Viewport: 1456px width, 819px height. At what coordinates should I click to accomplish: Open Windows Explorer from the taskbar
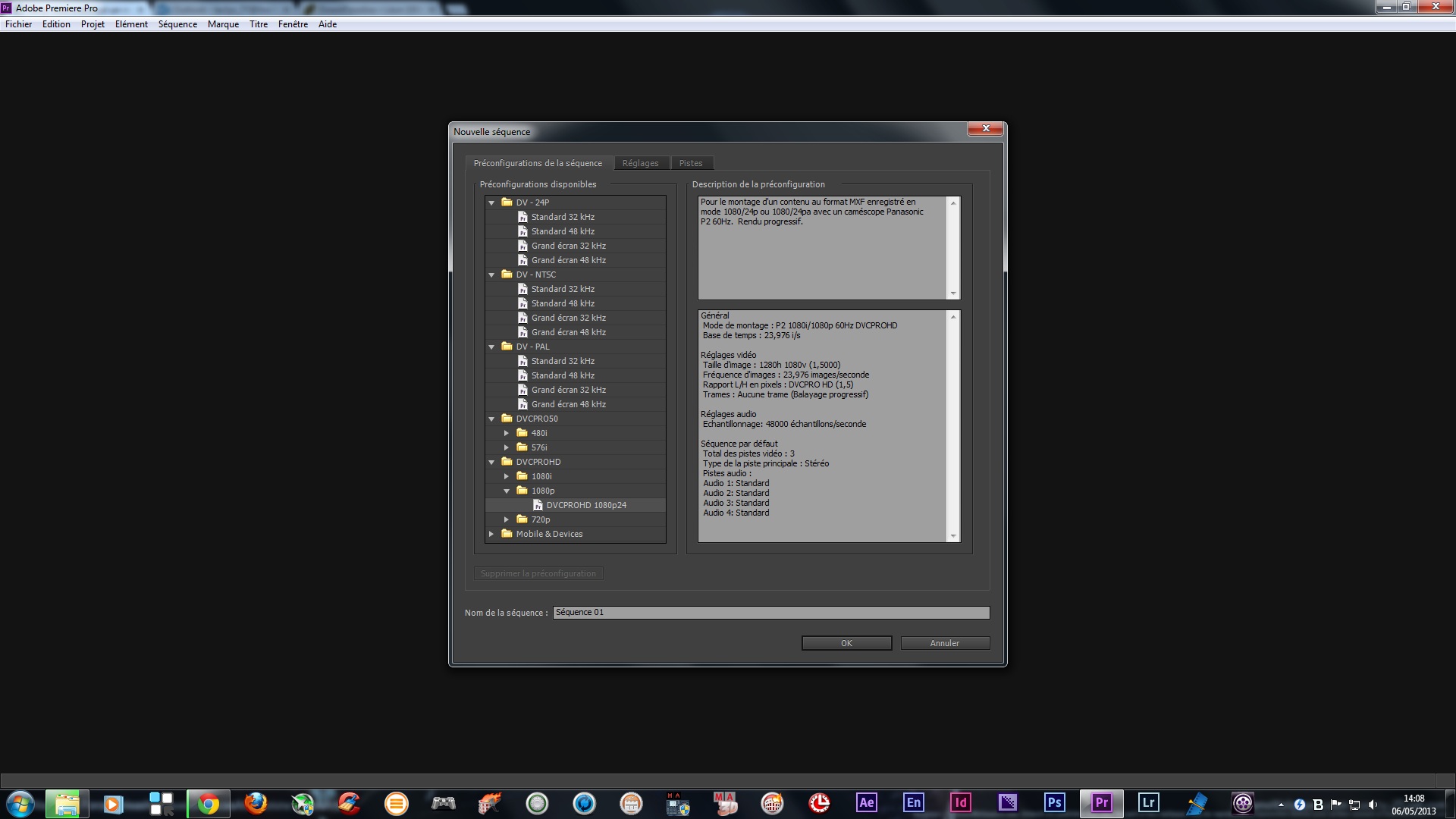pyautogui.click(x=67, y=804)
